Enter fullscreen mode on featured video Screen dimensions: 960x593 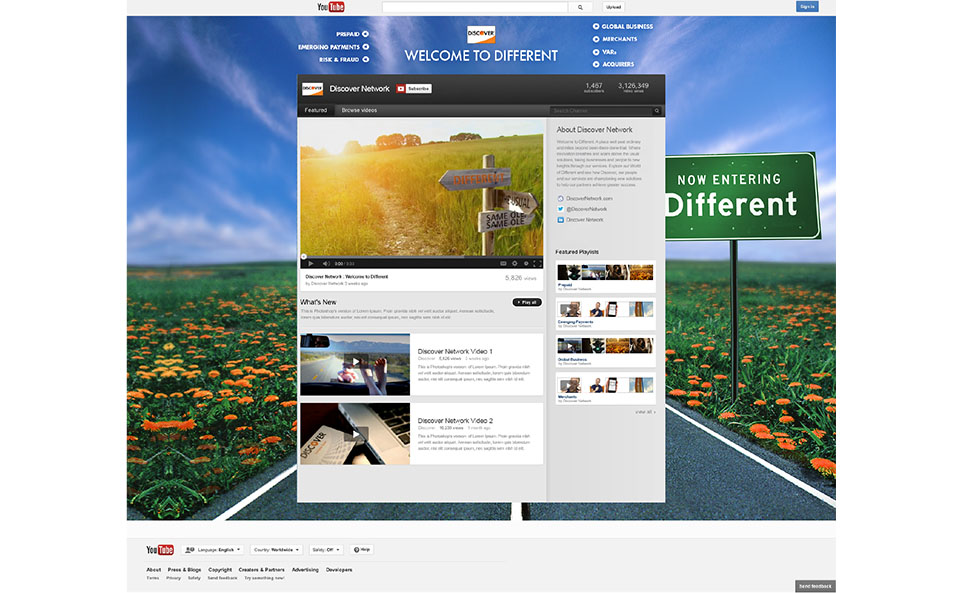pyautogui.click(x=538, y=263)
